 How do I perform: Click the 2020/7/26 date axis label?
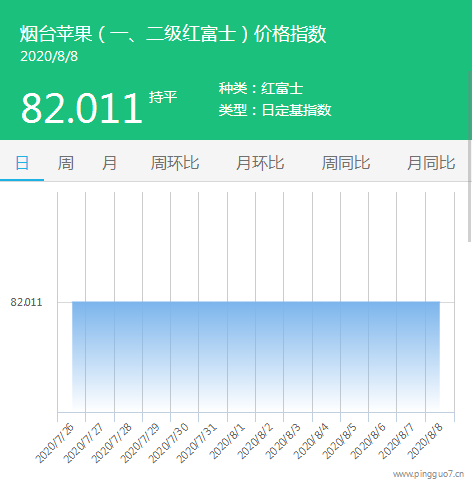(x=54, y=443)
